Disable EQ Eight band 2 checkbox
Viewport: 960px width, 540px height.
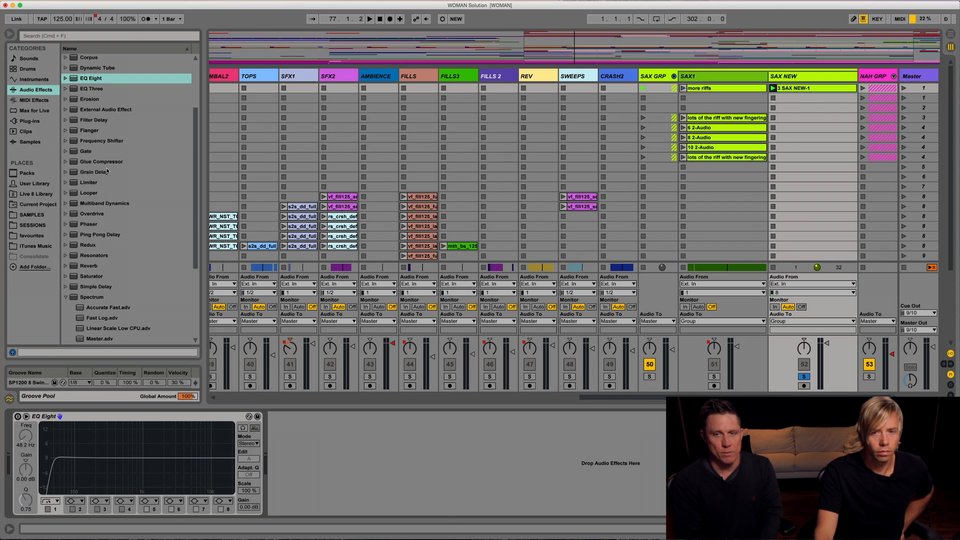coord(72,509)
